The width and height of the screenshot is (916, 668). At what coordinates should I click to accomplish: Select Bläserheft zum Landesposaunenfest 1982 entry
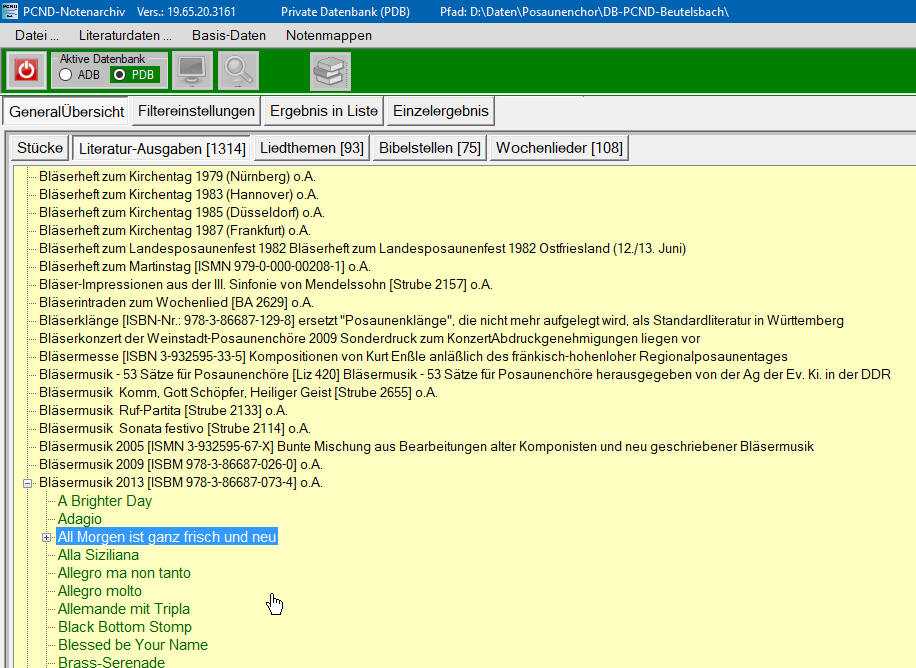362,249
